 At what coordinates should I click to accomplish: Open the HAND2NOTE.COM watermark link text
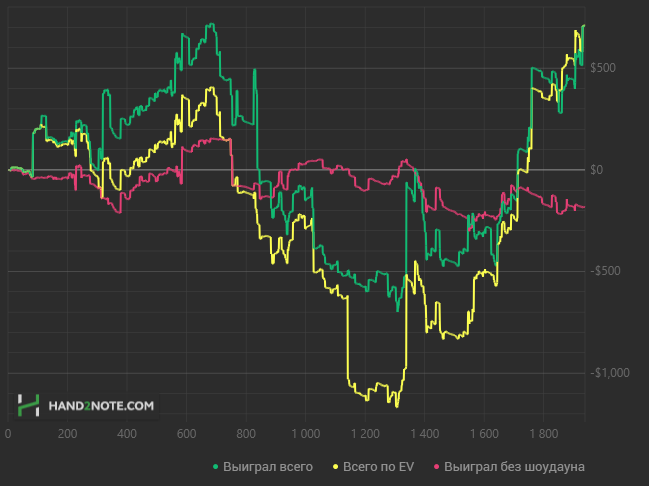(101, 406)
